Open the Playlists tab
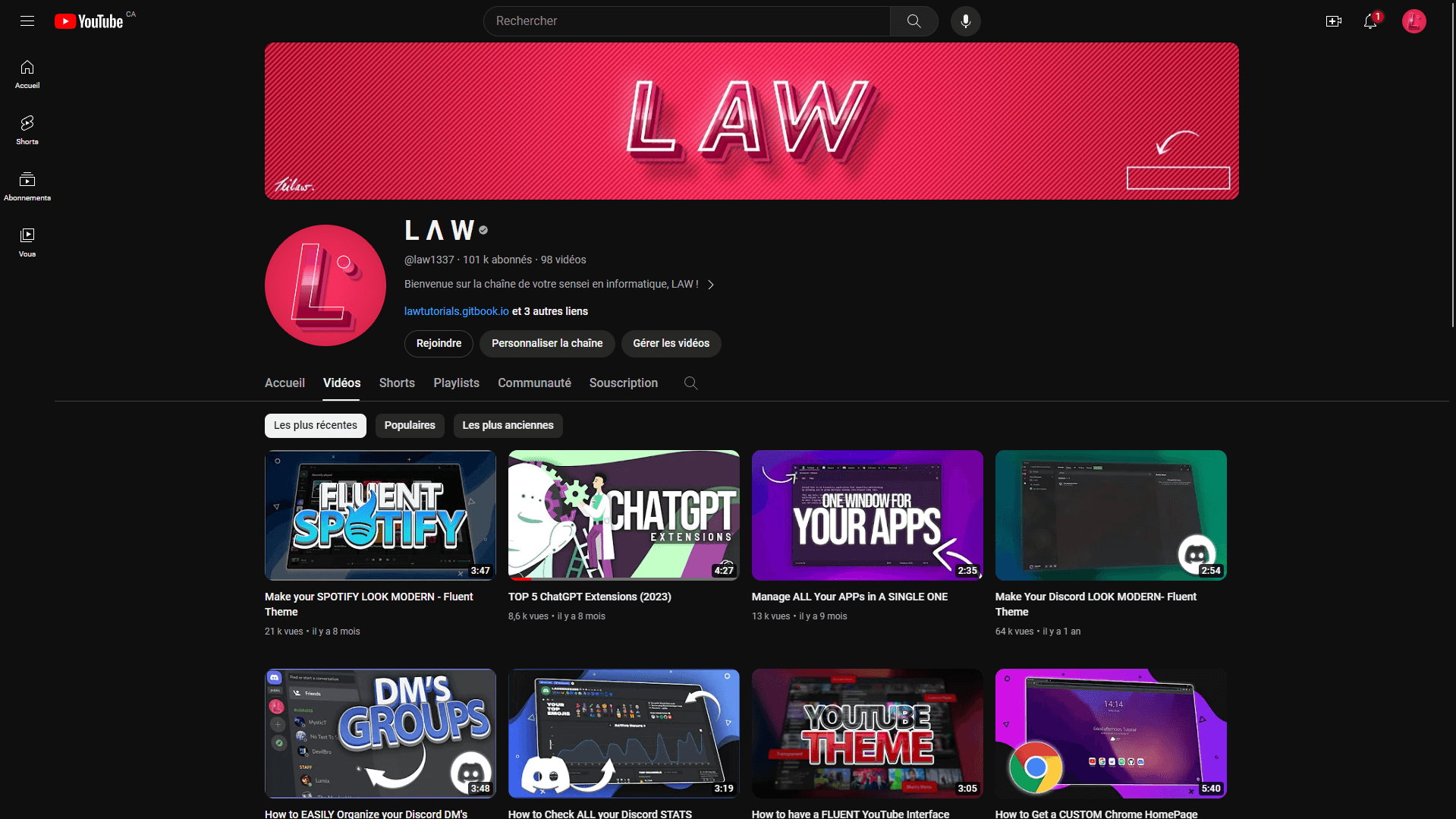1456x819 pixels. point(456,383)
